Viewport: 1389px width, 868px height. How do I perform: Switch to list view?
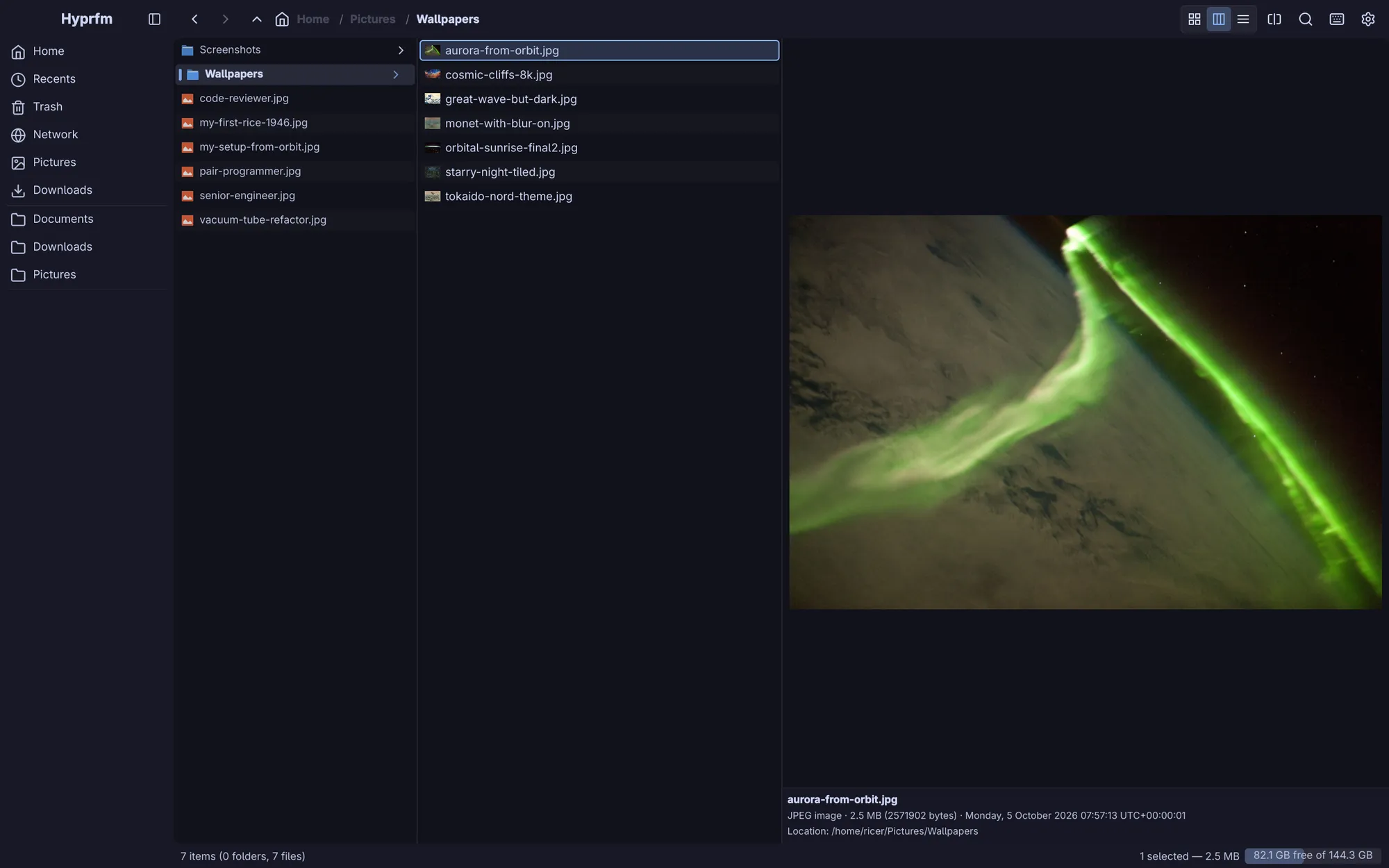click(x=1243, y=19)
